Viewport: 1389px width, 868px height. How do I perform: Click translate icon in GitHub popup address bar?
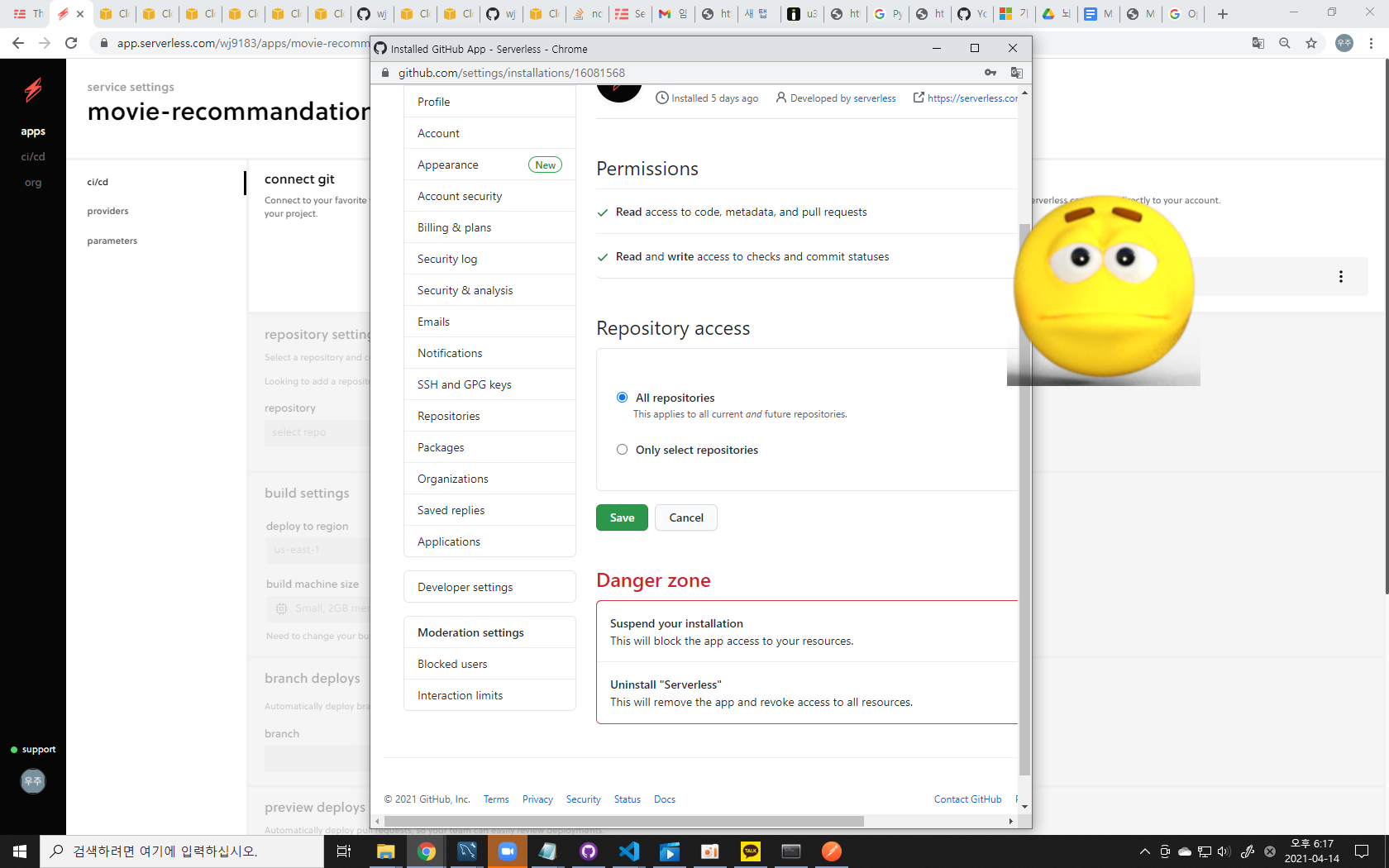point(1017,73)
